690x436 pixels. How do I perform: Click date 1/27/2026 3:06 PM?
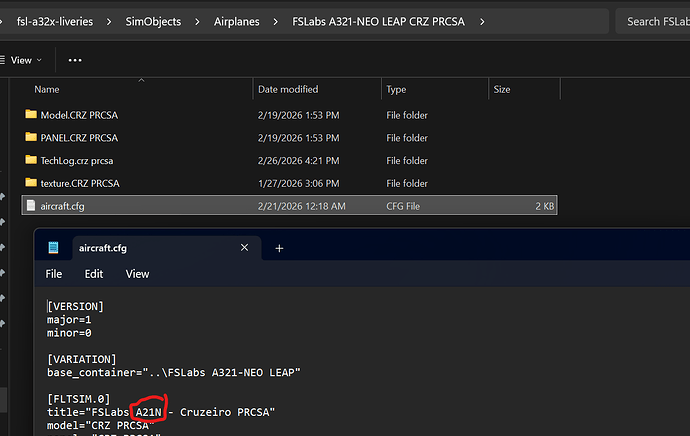pos(298,183)
